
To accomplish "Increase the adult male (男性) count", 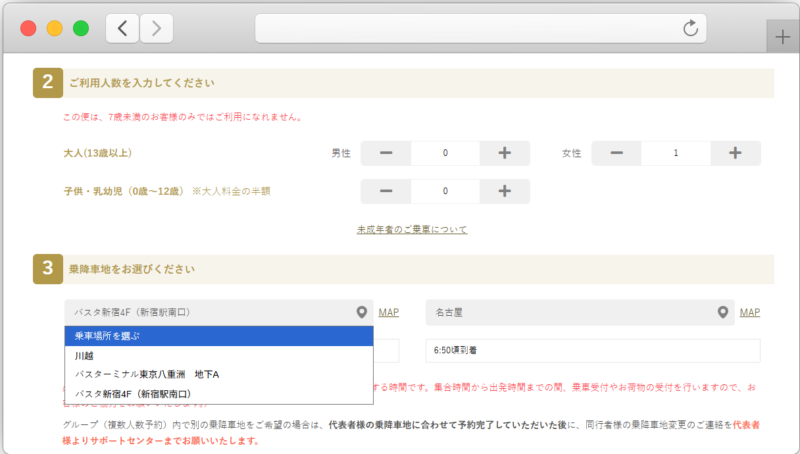I will coord(505,153).
